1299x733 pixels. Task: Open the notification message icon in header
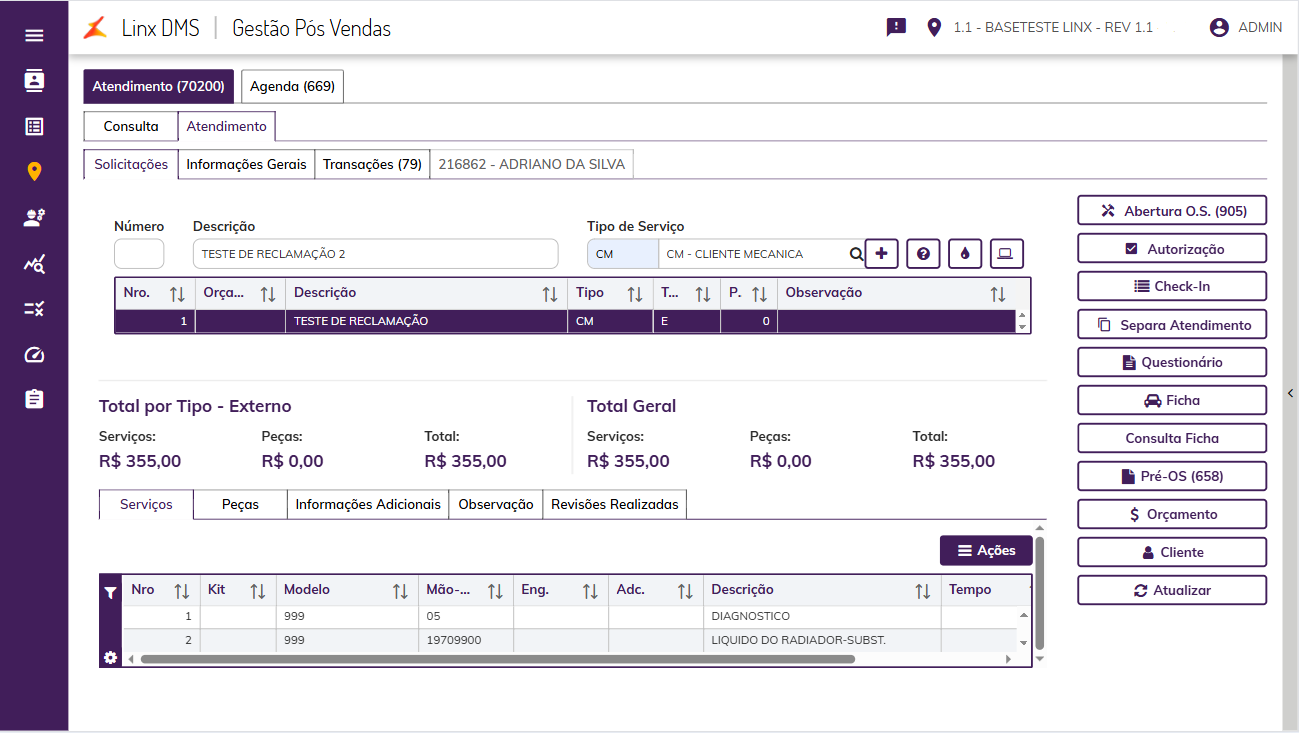896,28
